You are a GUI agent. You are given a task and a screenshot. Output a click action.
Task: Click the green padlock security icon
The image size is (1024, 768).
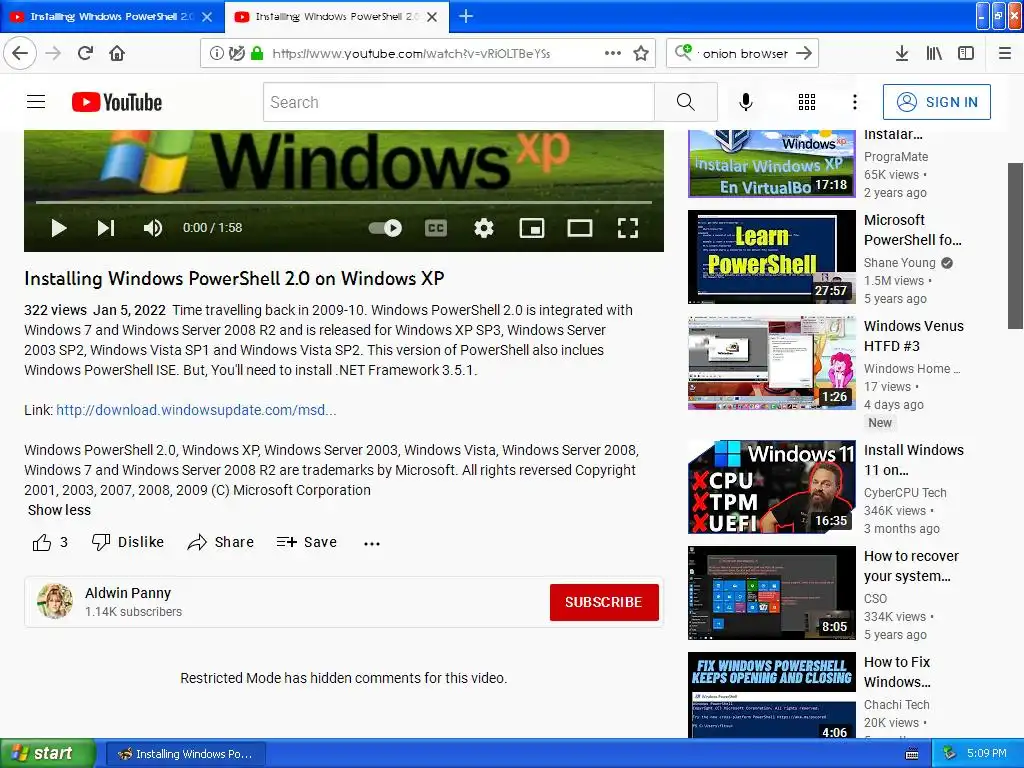click(257, 53)
